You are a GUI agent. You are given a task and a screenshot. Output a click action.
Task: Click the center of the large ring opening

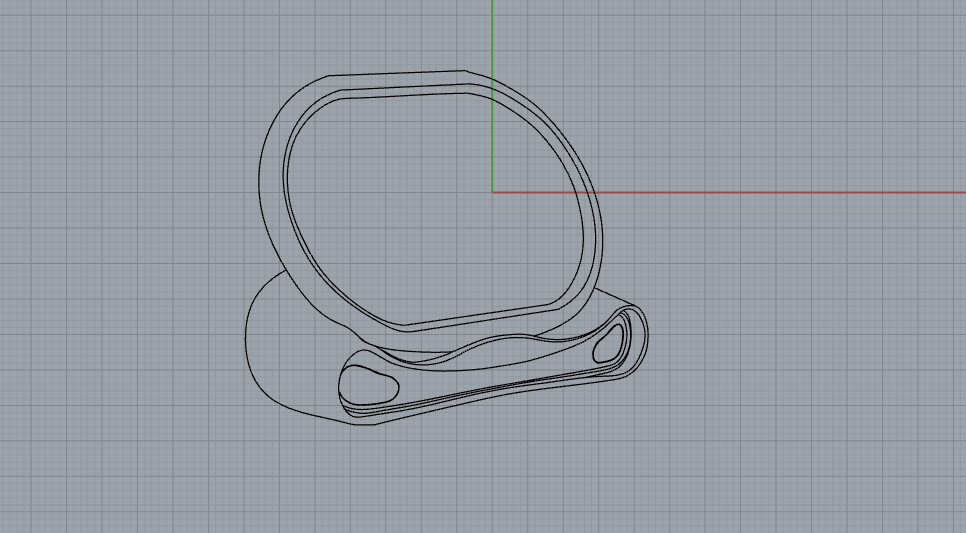435,210
